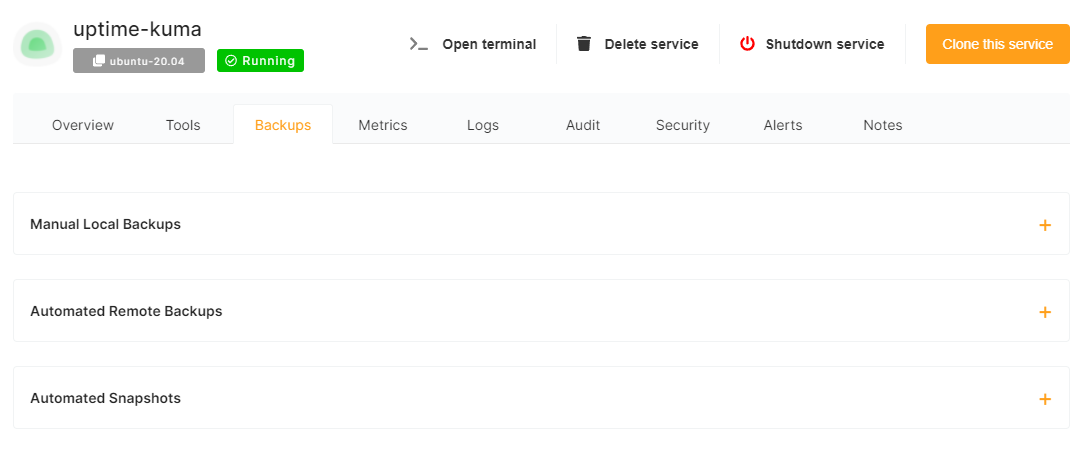
Task: Go to the Metrics tab
Action: [x=383, y=125]
